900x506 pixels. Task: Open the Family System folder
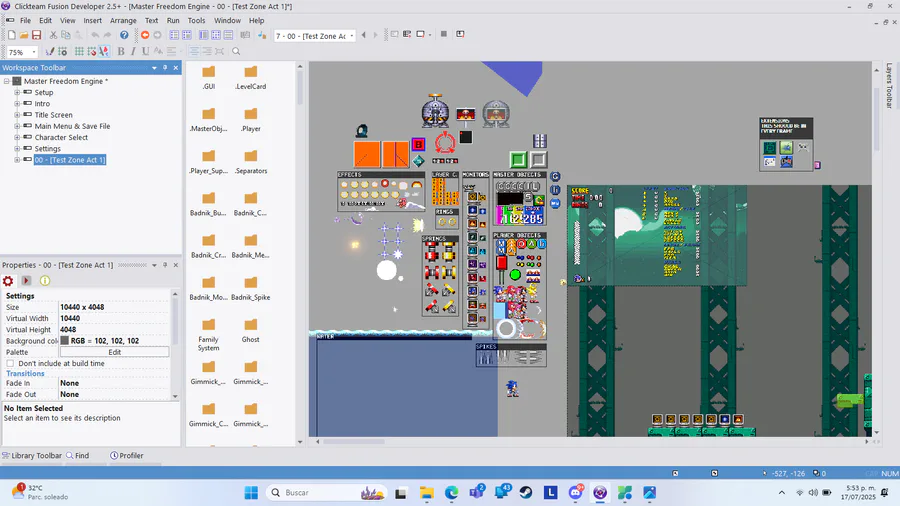coord(208,335)
